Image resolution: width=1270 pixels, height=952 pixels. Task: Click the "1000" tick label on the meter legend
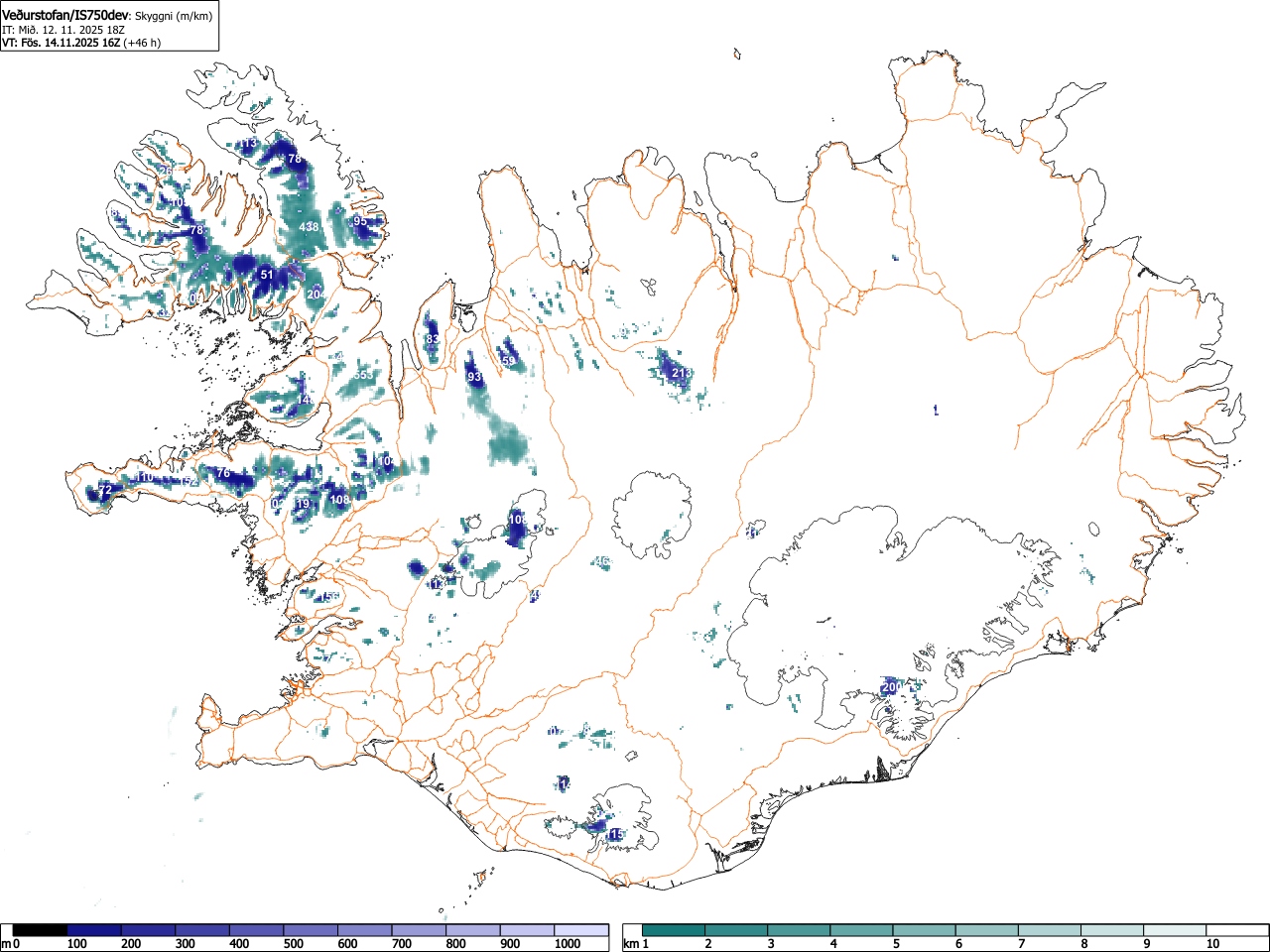click(567, 944)
